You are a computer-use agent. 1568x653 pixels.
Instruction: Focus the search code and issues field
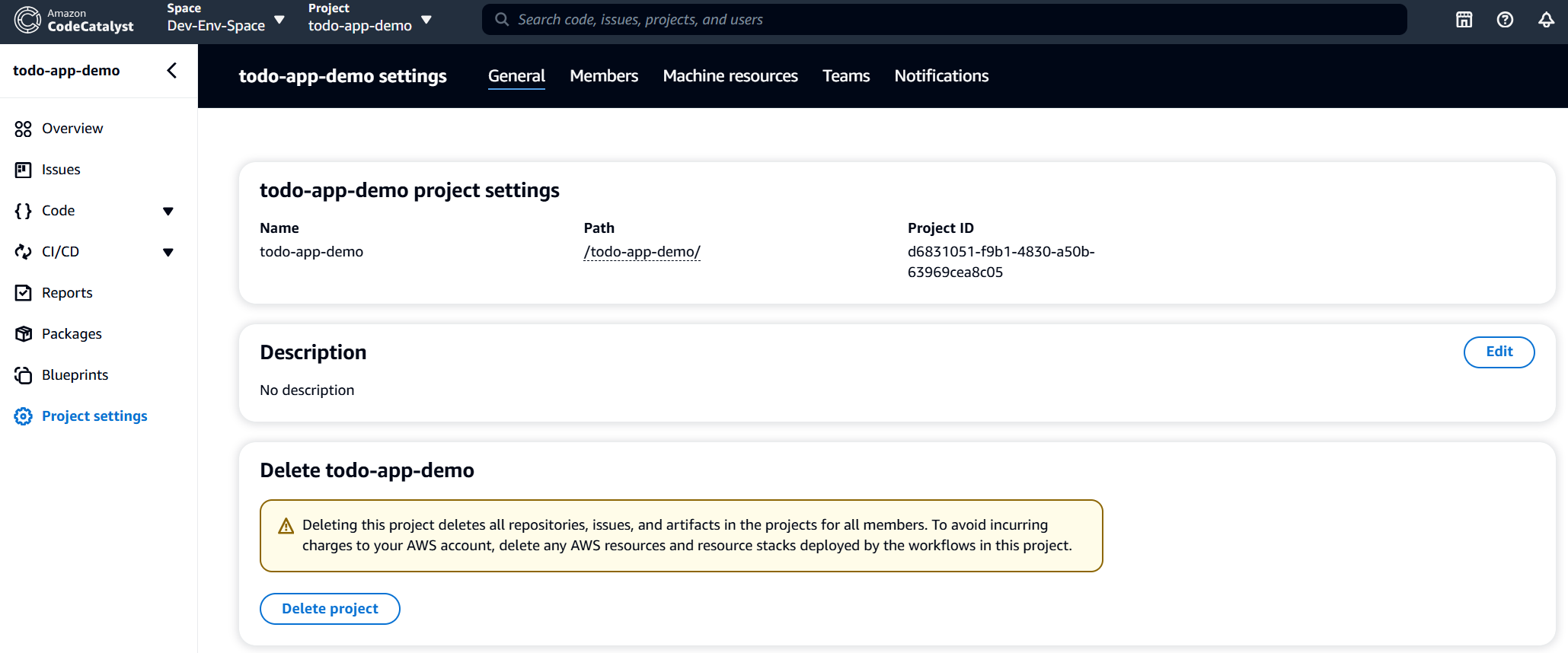(944, 20)
